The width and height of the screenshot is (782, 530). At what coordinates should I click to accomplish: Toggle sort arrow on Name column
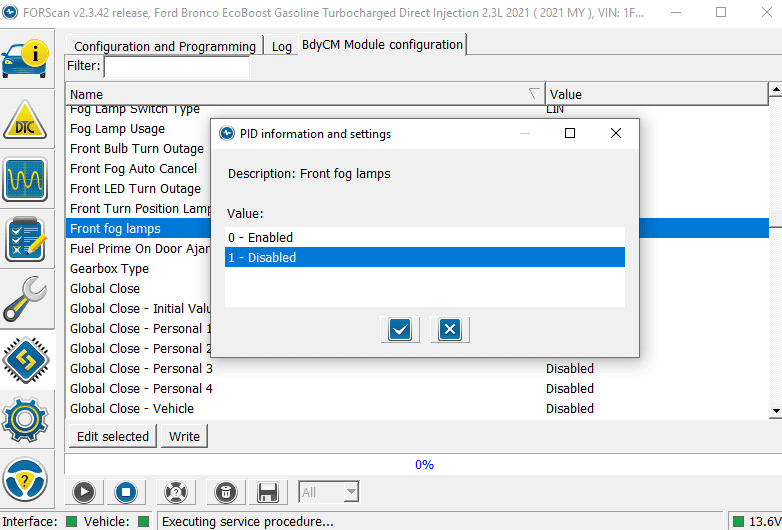(534, 93)
